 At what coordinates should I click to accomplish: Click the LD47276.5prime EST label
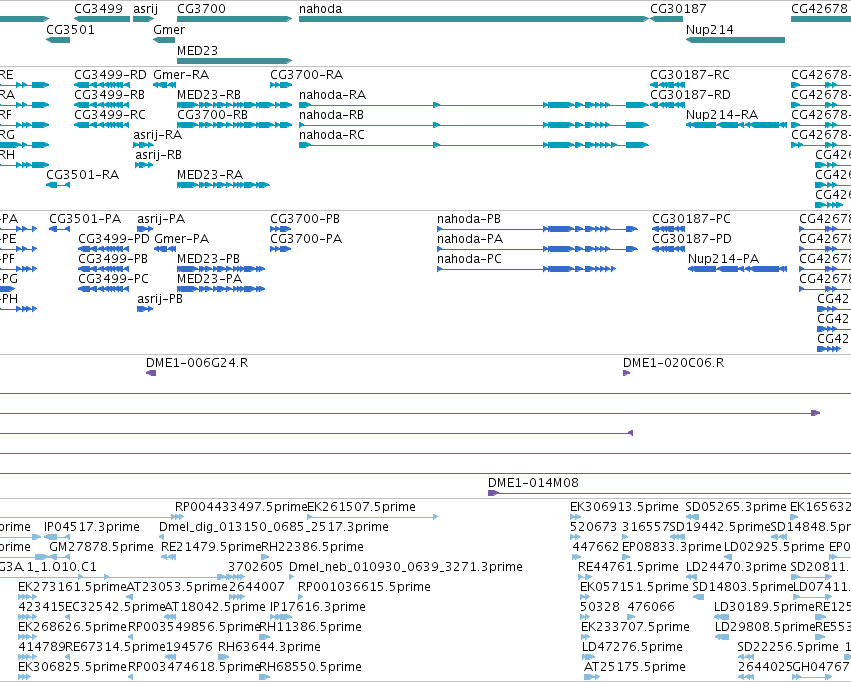632,647
